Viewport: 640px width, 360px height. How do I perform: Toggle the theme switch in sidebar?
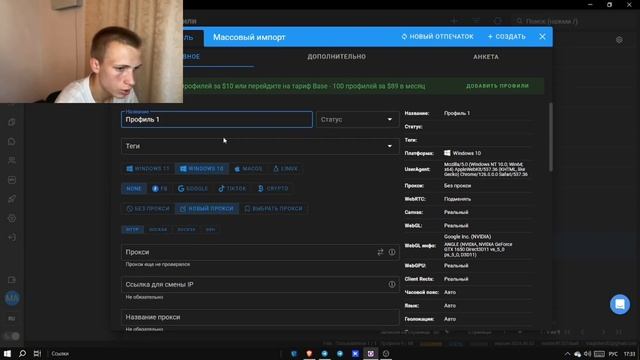(12, 336)
